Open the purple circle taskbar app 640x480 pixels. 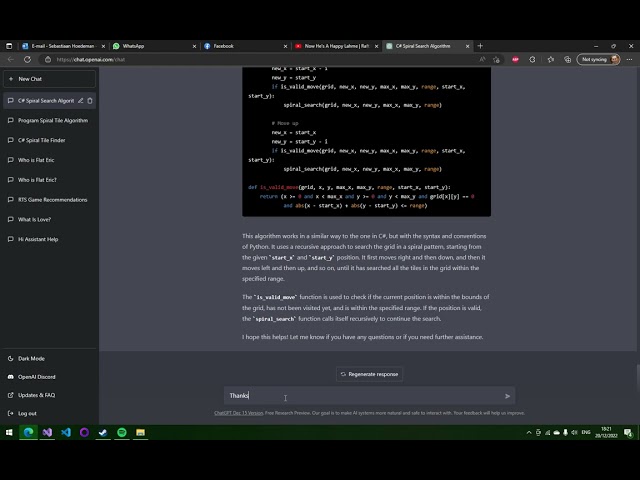[84, 432]
